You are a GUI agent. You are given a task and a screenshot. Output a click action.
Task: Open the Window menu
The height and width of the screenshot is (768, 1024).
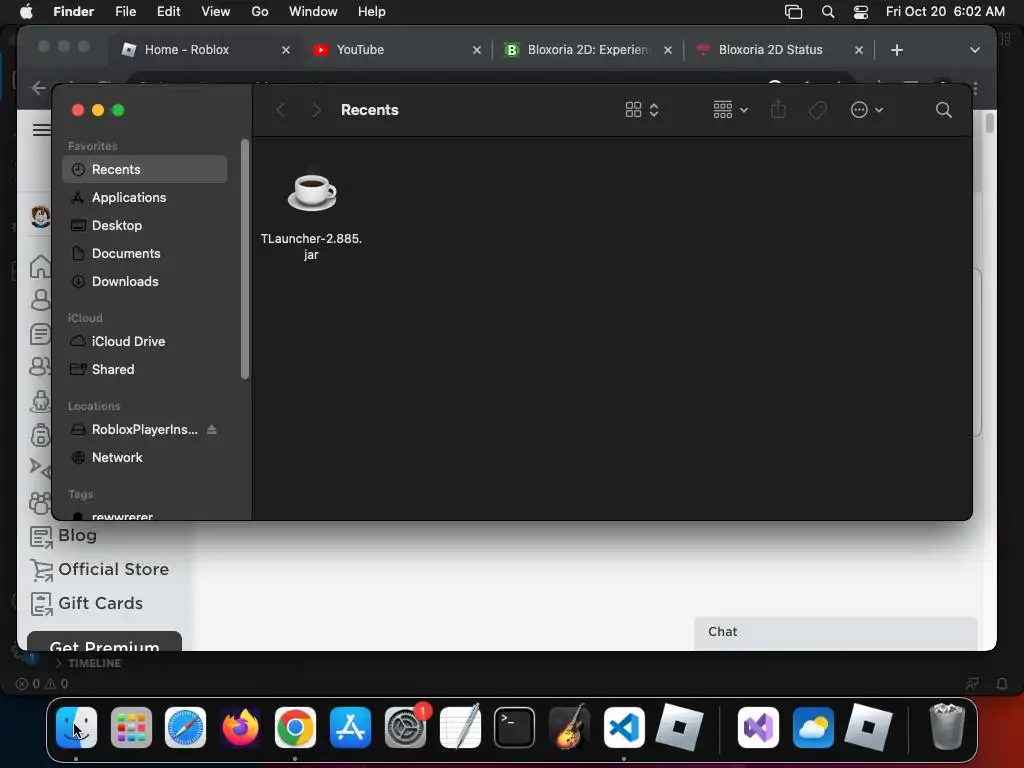(x=313, y=12)
